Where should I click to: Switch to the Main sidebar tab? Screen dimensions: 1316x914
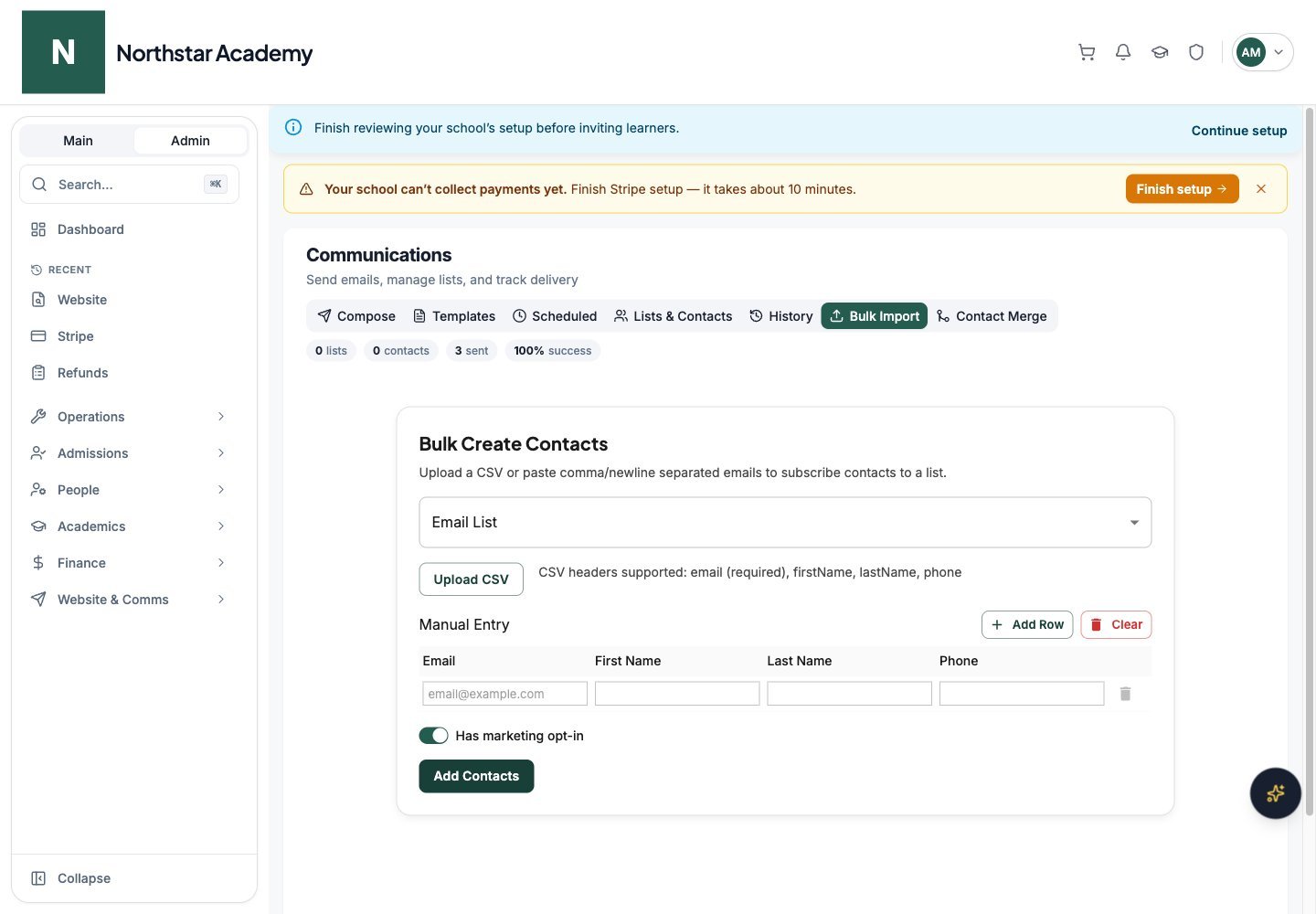tap(78, 141)
